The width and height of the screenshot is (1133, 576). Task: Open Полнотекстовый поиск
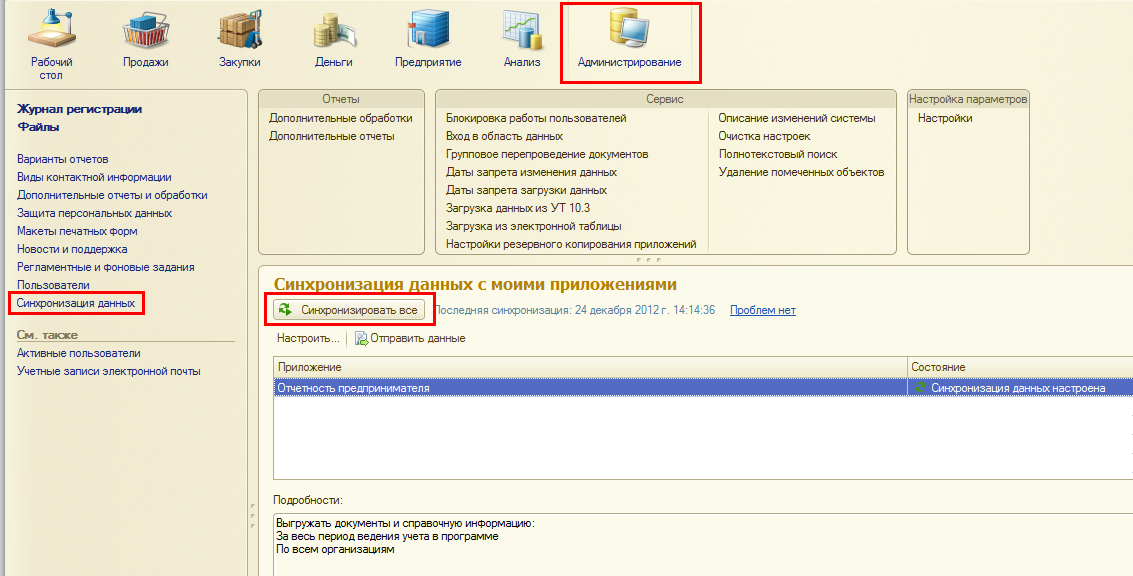(x=778, y=154)
